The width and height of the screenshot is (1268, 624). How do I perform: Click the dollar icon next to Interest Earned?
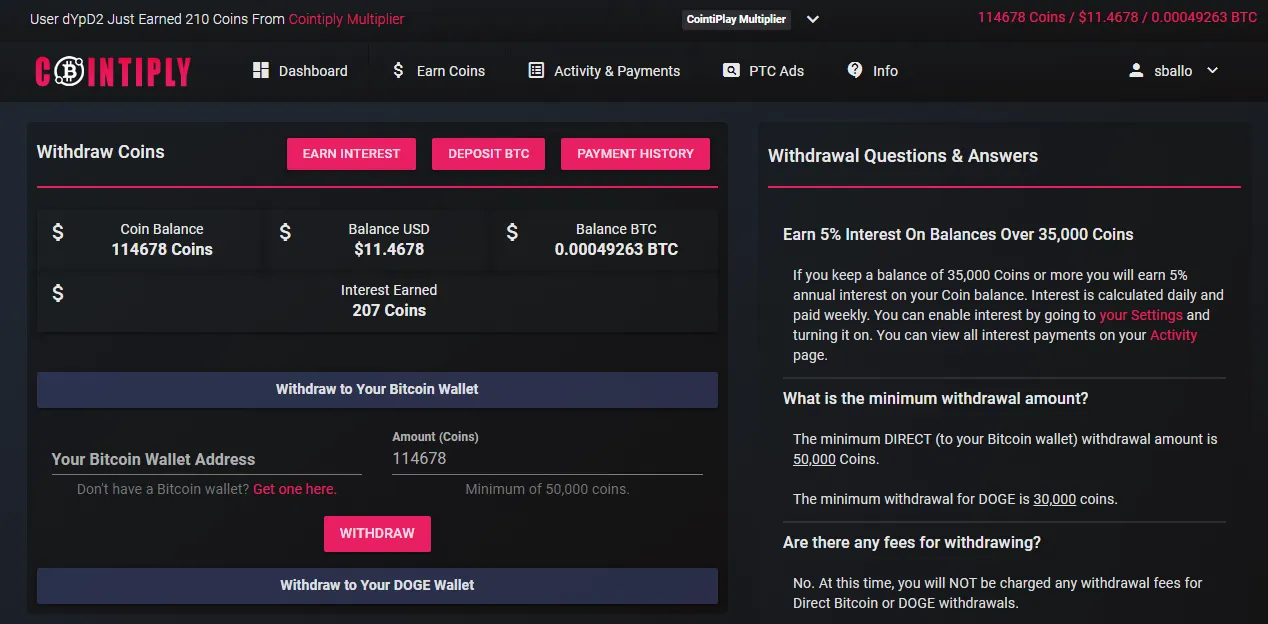click(58, 293)
